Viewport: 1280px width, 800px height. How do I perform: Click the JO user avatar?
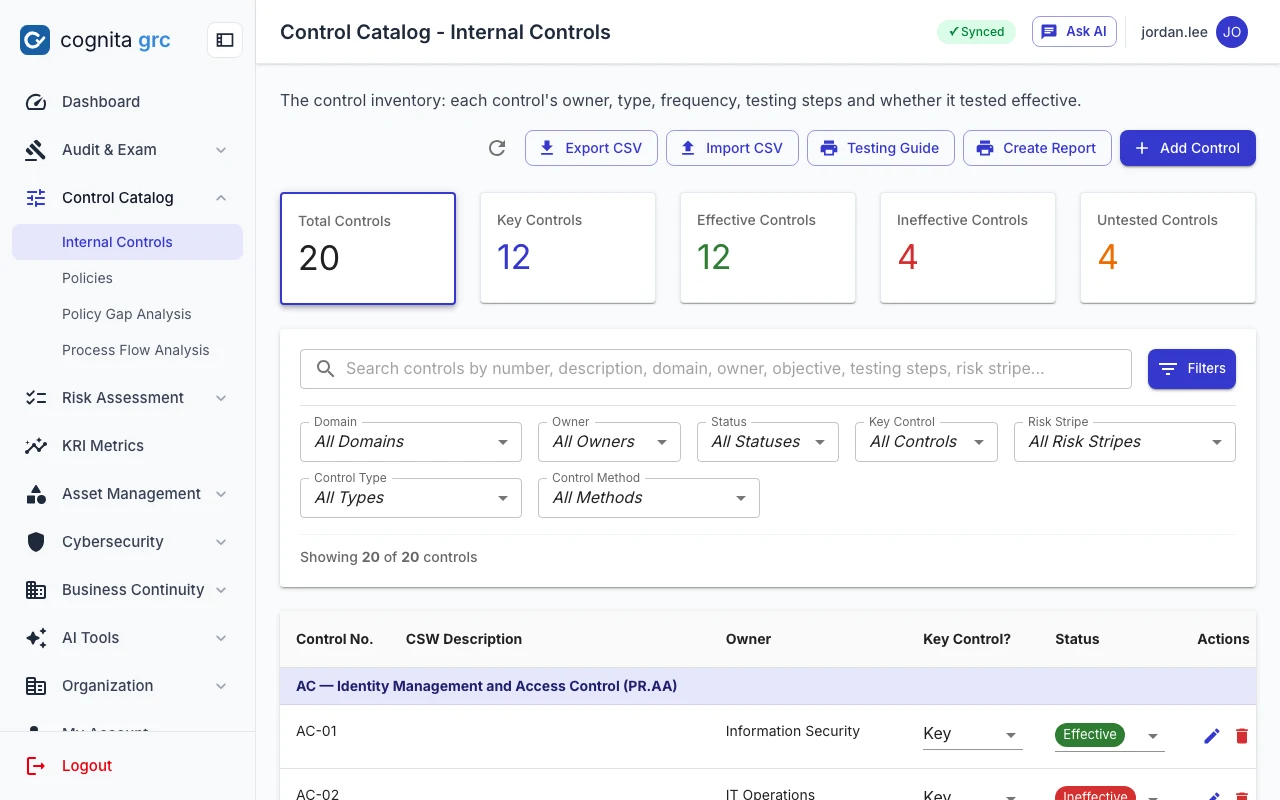pyautogui.click(x=1232, y=32)
